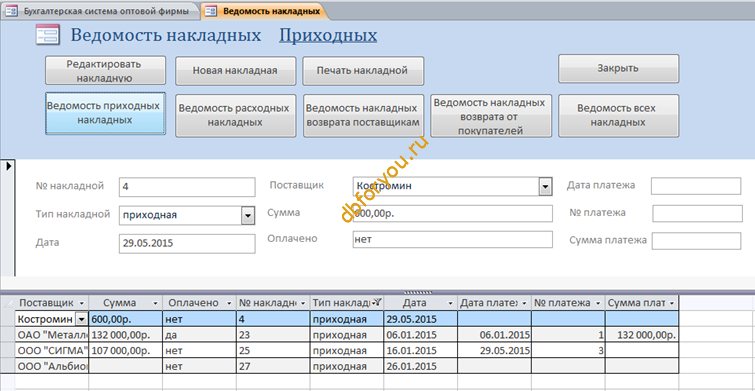Click the Приходных heading text
This screenshot has width=755, height=391.
click(328, 35)
